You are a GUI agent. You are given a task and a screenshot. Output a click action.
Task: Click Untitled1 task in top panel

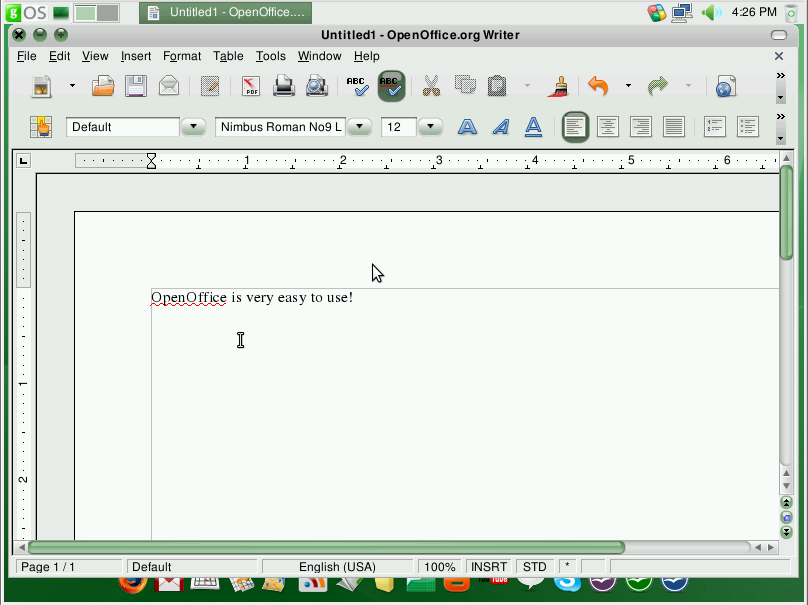pos(226,12)
